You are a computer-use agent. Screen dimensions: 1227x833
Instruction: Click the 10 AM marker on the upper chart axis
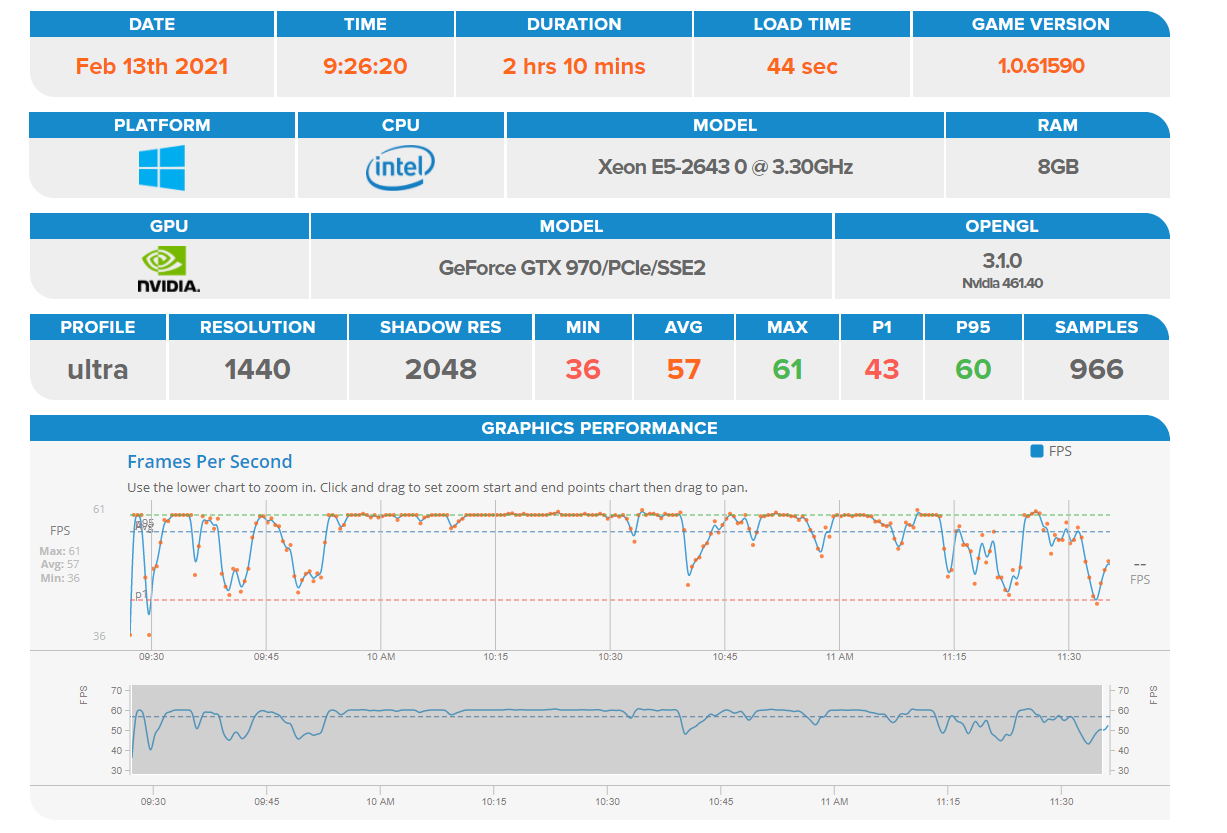380,657
